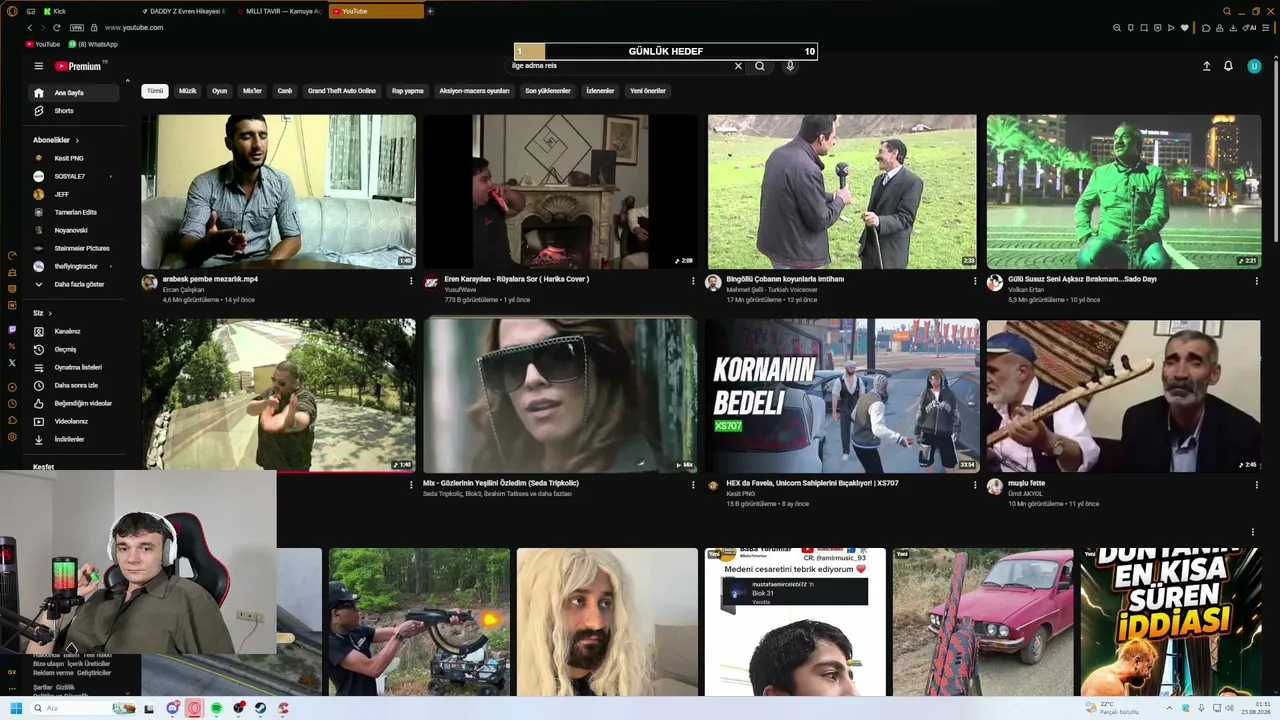Open the Opera browser menu logo
Image resolution: width=1280 pixels, height=720 pixels.
click(12, 11)
